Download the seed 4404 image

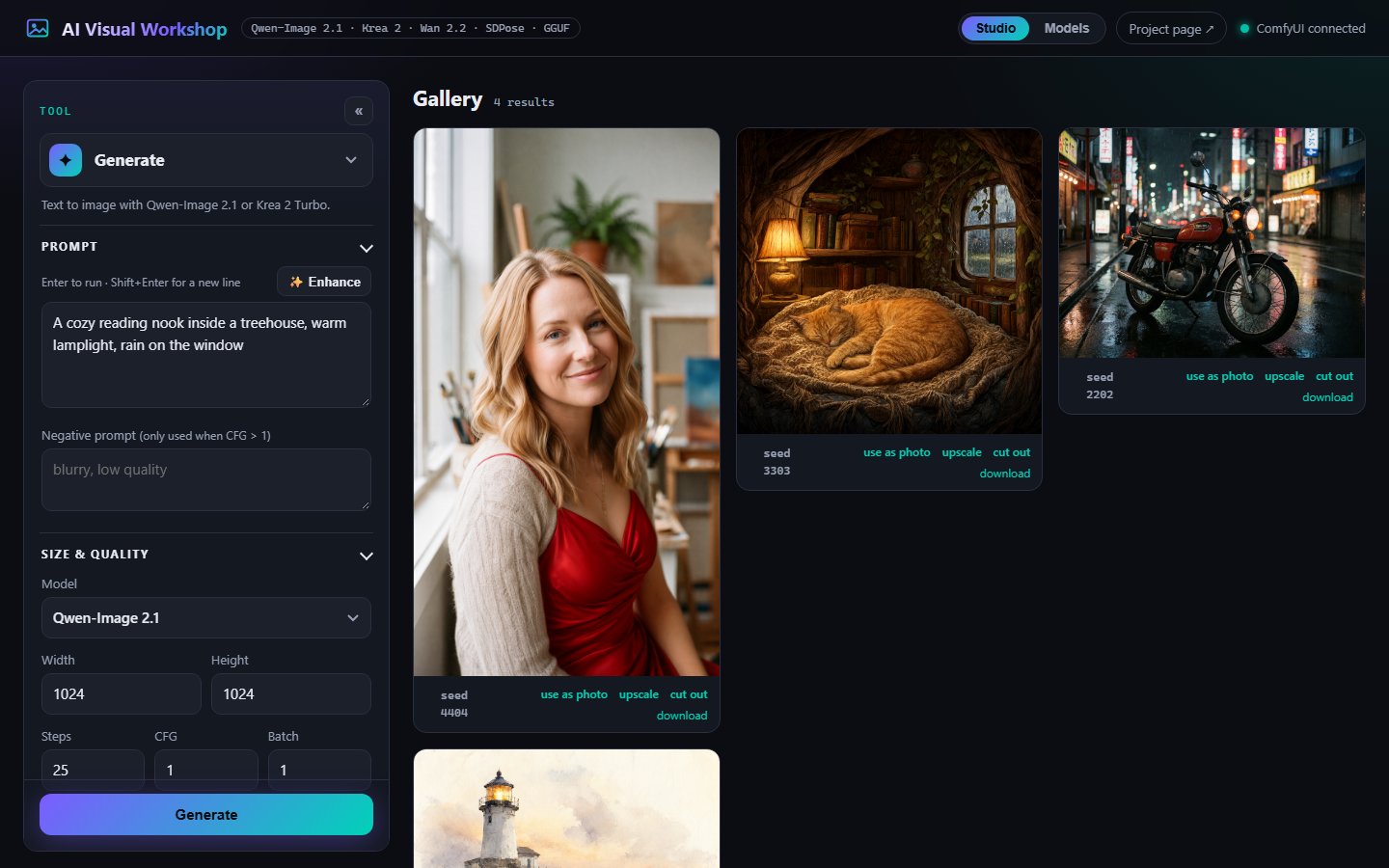682,716
